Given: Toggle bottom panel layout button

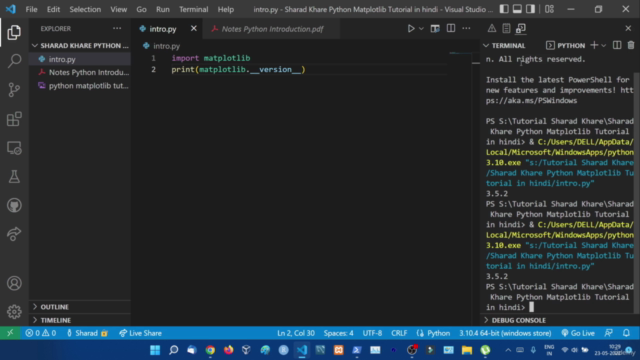Looking at the screenshot, I should [x=517, y=9].
